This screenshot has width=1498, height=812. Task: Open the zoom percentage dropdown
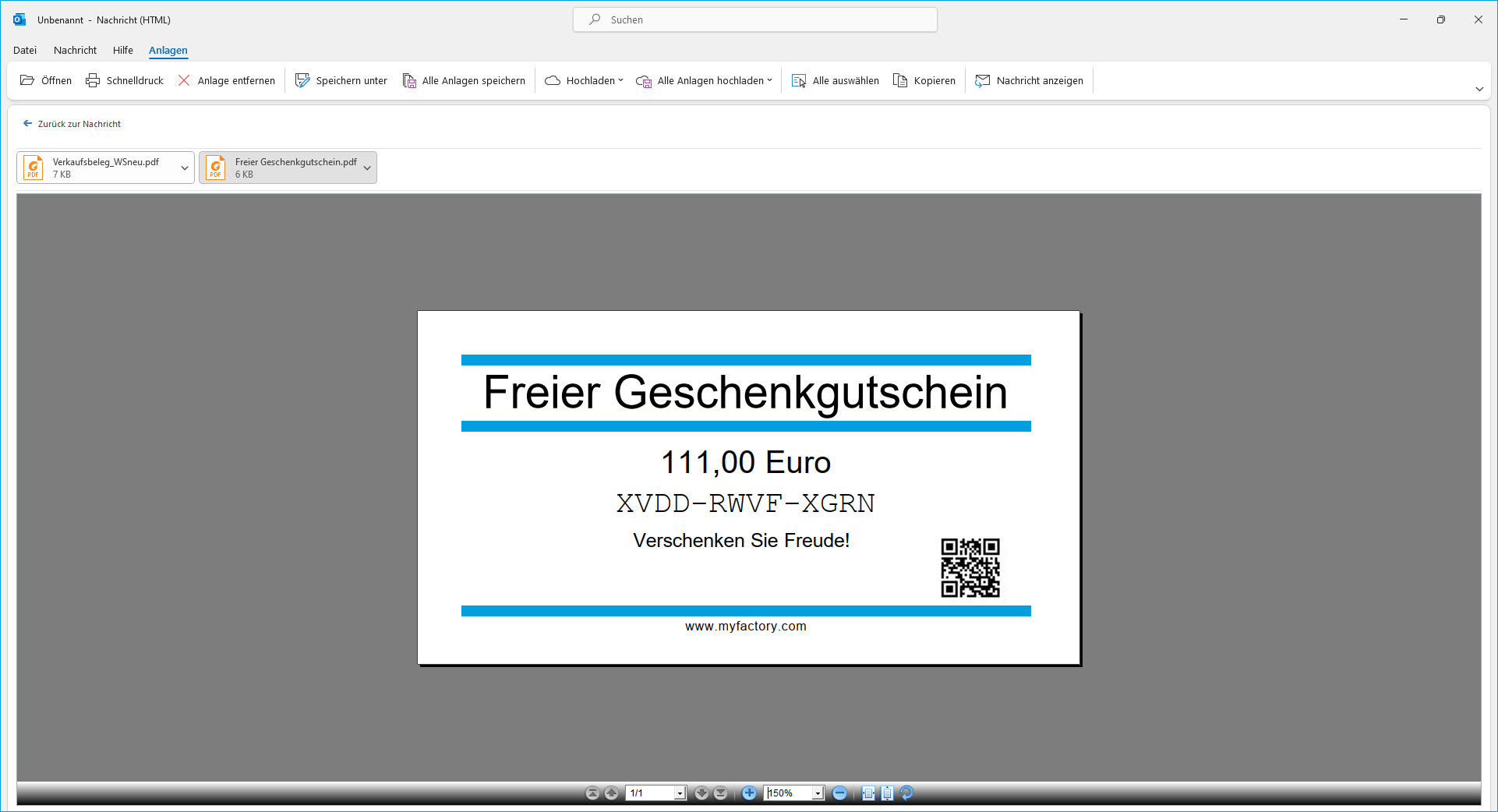pos(818,793)
